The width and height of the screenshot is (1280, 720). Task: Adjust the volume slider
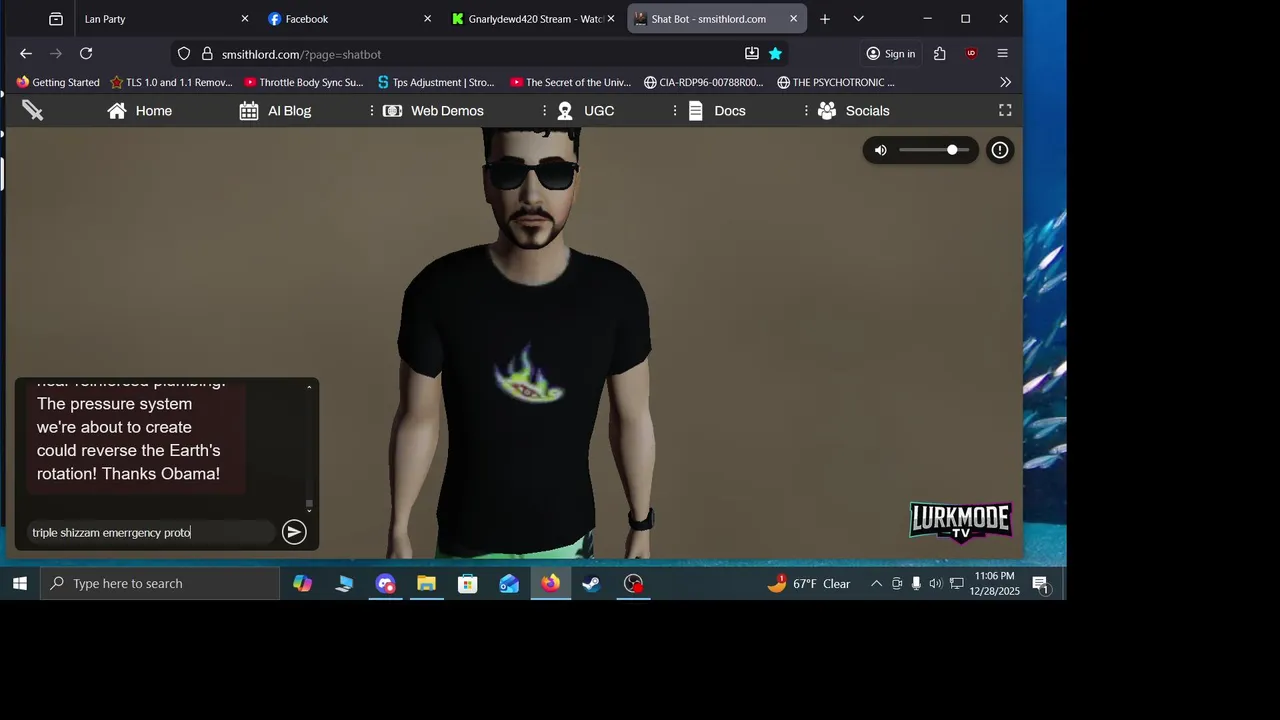point(933,150)
